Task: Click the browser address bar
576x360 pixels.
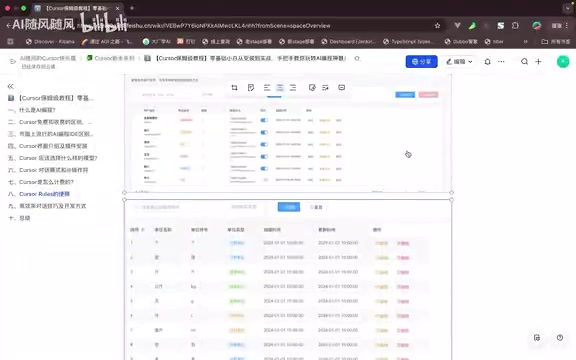Action: click(x=257, y=26)
